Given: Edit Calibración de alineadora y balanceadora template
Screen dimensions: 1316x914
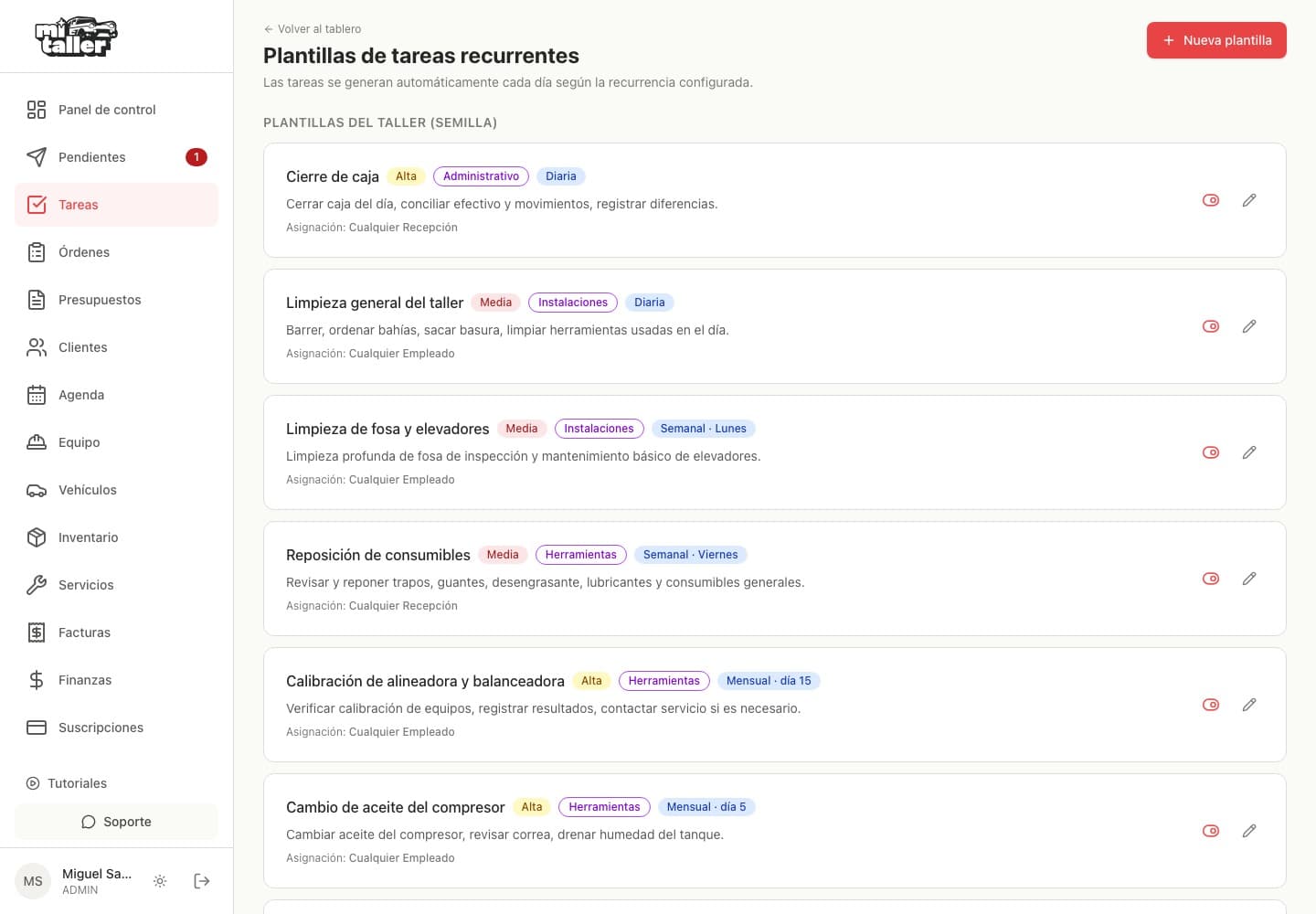Looking at the screenshot, I should coord(1249,705).
